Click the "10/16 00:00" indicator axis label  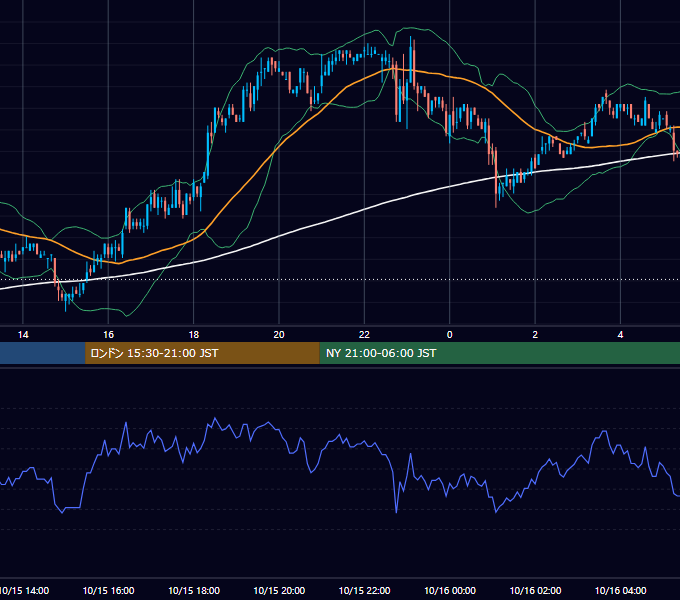point(450,590)
